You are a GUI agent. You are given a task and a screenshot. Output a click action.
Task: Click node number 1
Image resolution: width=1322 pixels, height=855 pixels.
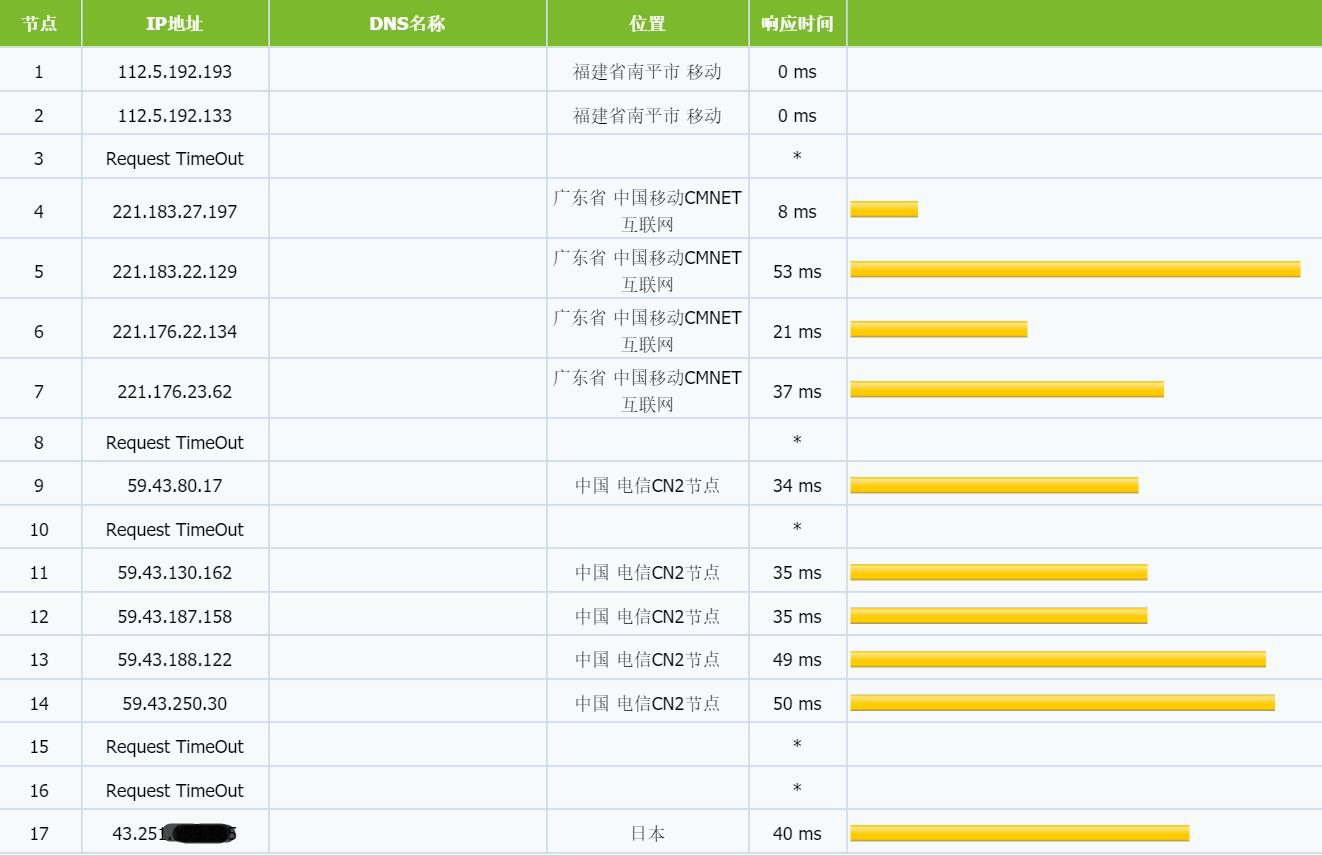(x=39, y=72)
